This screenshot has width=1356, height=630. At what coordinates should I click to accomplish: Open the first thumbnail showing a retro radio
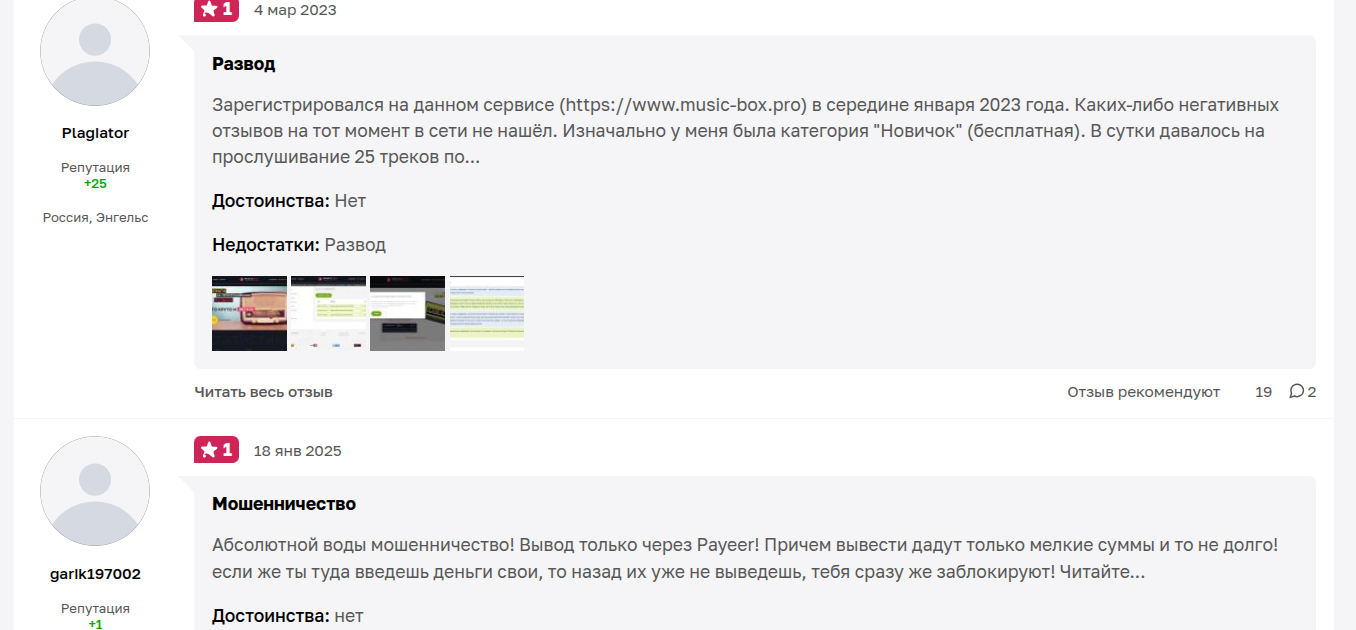click(249, 313)
